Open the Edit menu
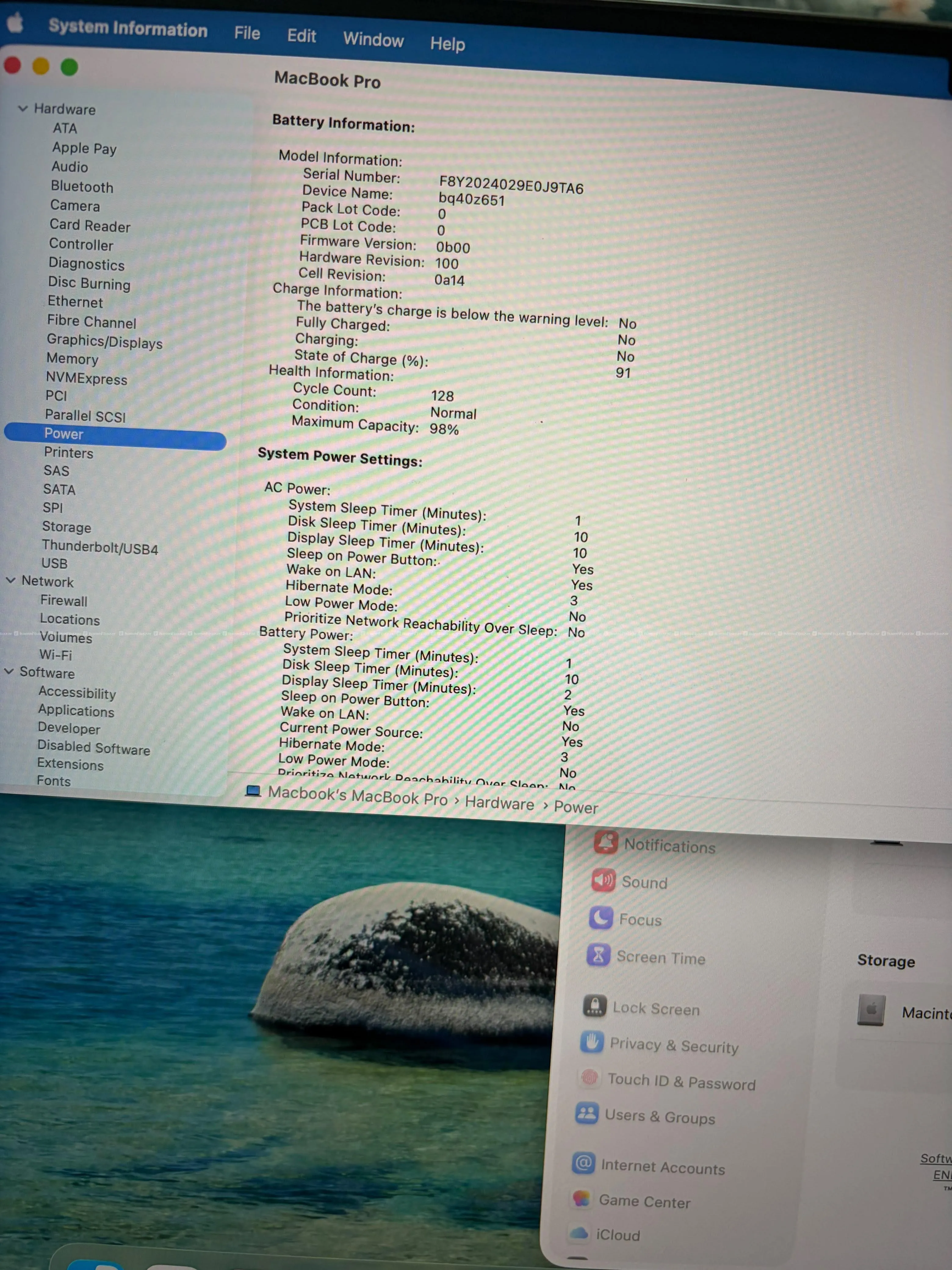The width and height of the screenshot is (952, 1270). point(302,36)
